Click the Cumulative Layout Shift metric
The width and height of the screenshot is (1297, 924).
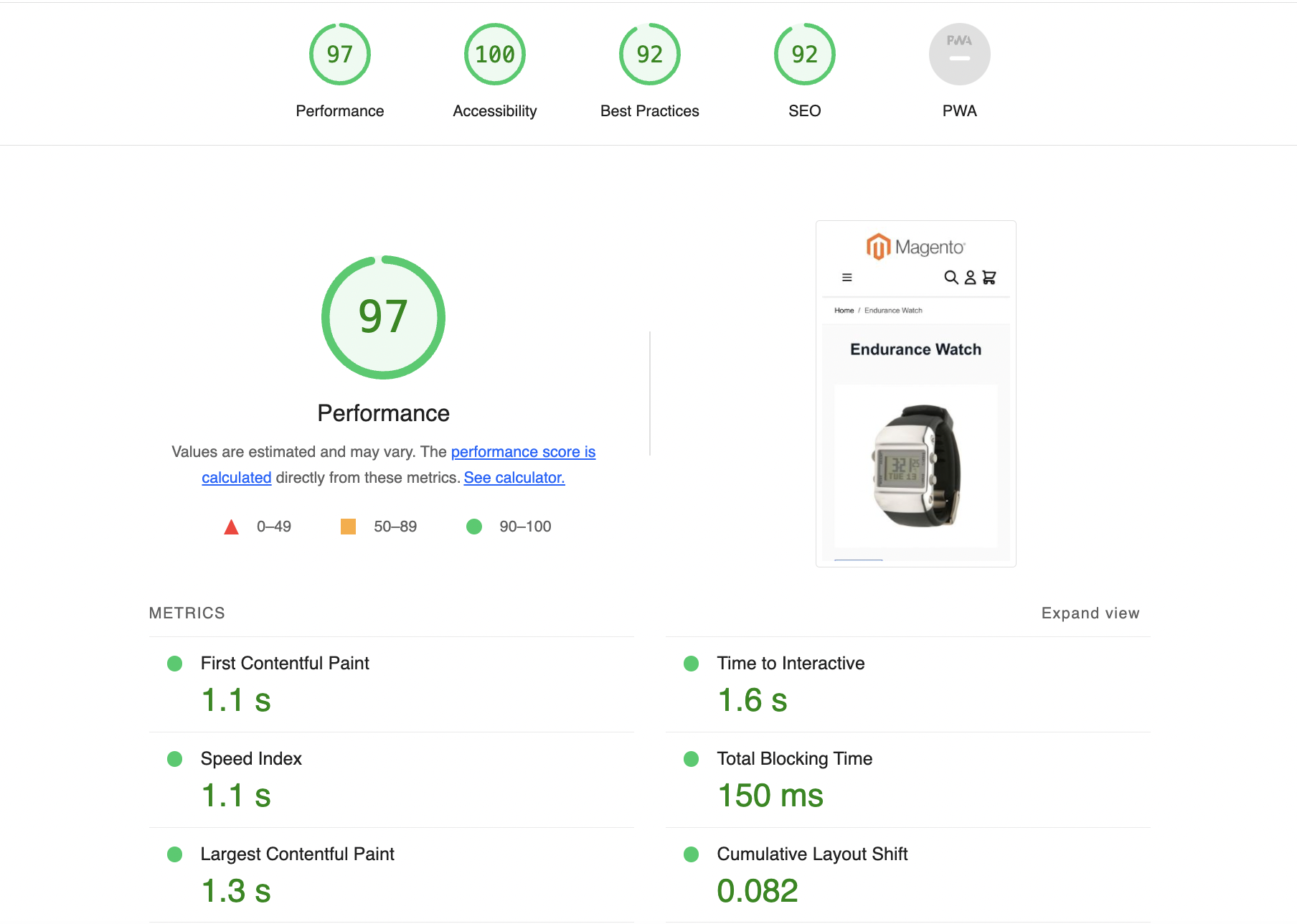[x=812, y=854]
